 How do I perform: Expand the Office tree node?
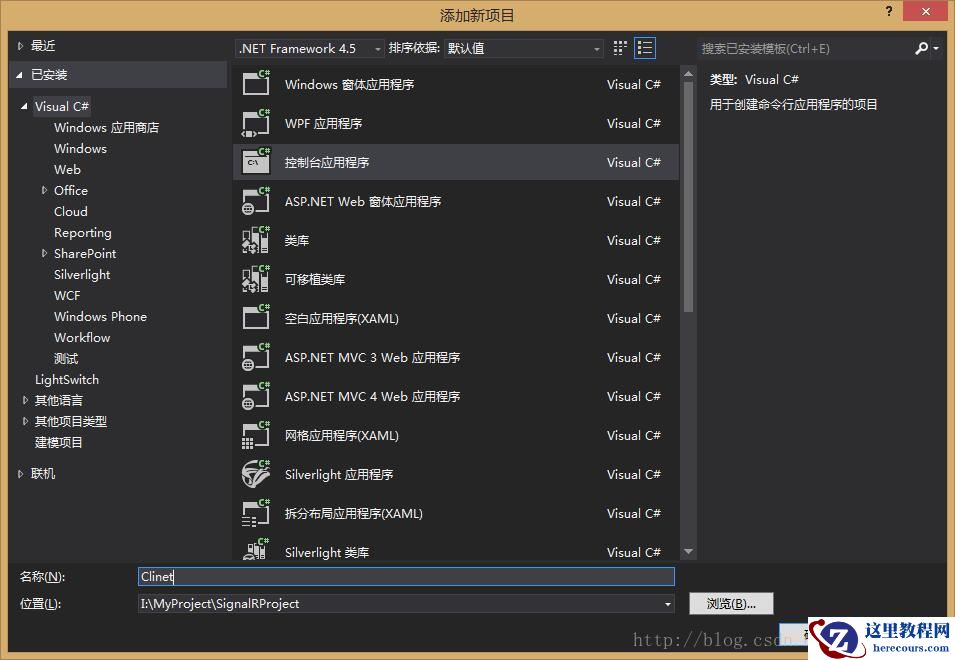(x=43, y=190)
